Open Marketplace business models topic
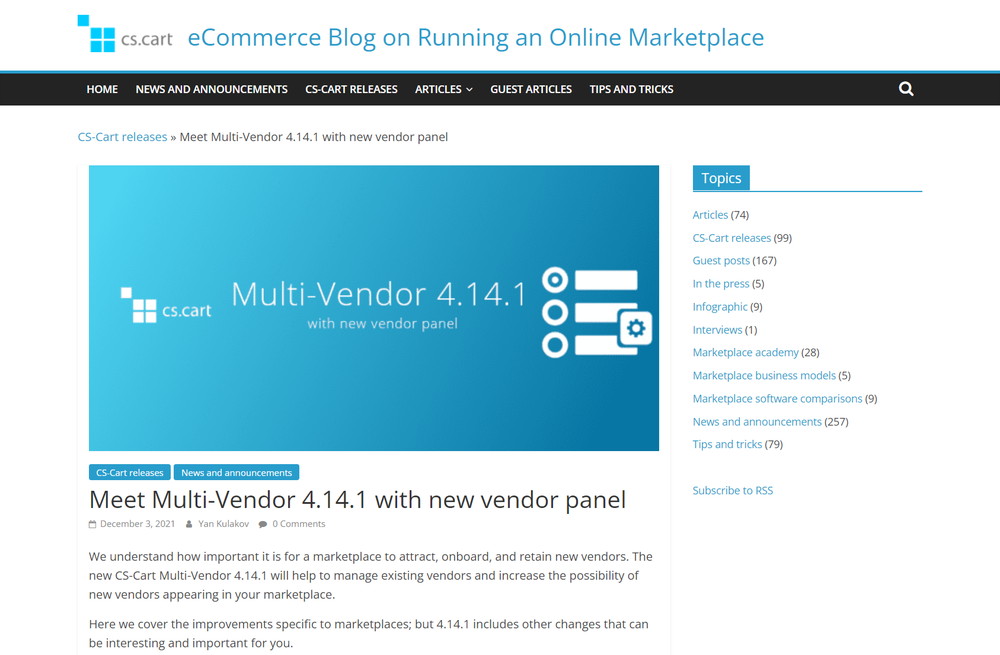The height and width of the screenshot is (655, 1000). 764,376
